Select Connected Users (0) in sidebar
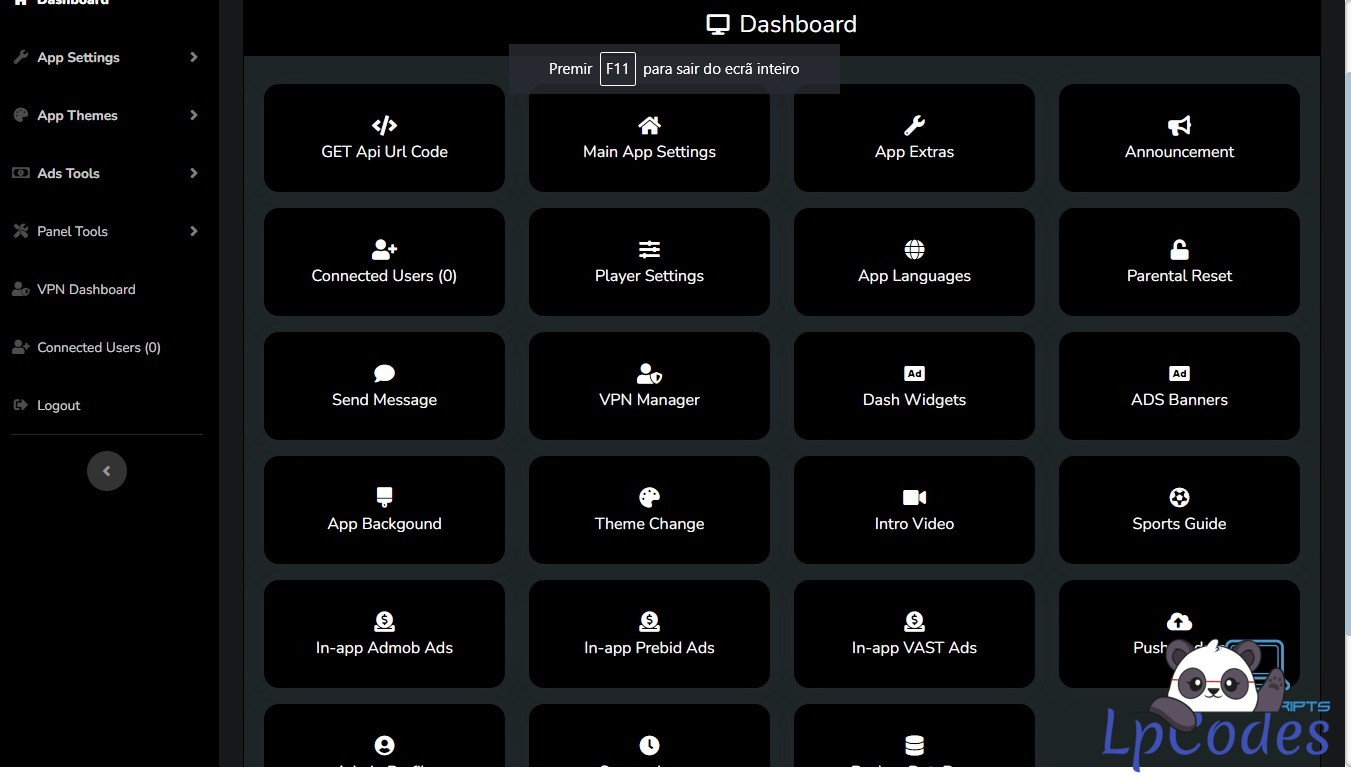The image size is (1351, 775). (98, 348)
